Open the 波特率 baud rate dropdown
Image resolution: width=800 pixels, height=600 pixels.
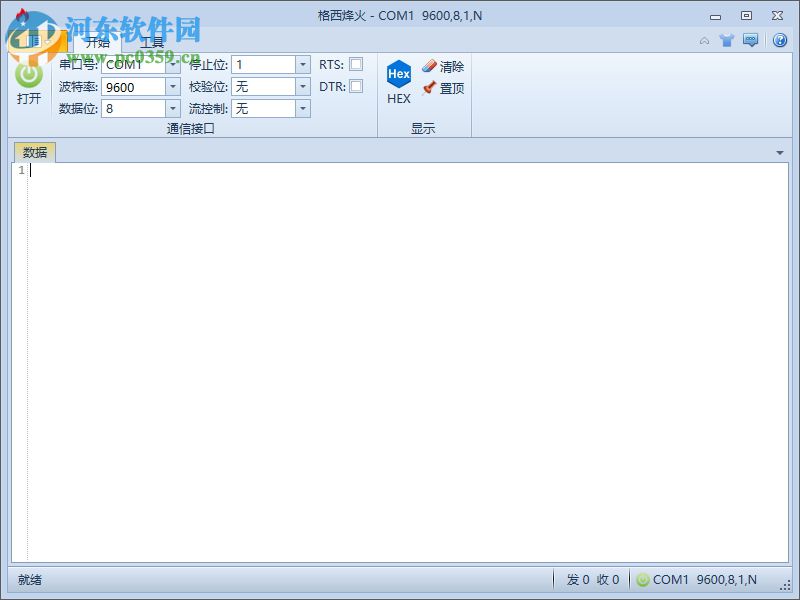coord(172,86)
